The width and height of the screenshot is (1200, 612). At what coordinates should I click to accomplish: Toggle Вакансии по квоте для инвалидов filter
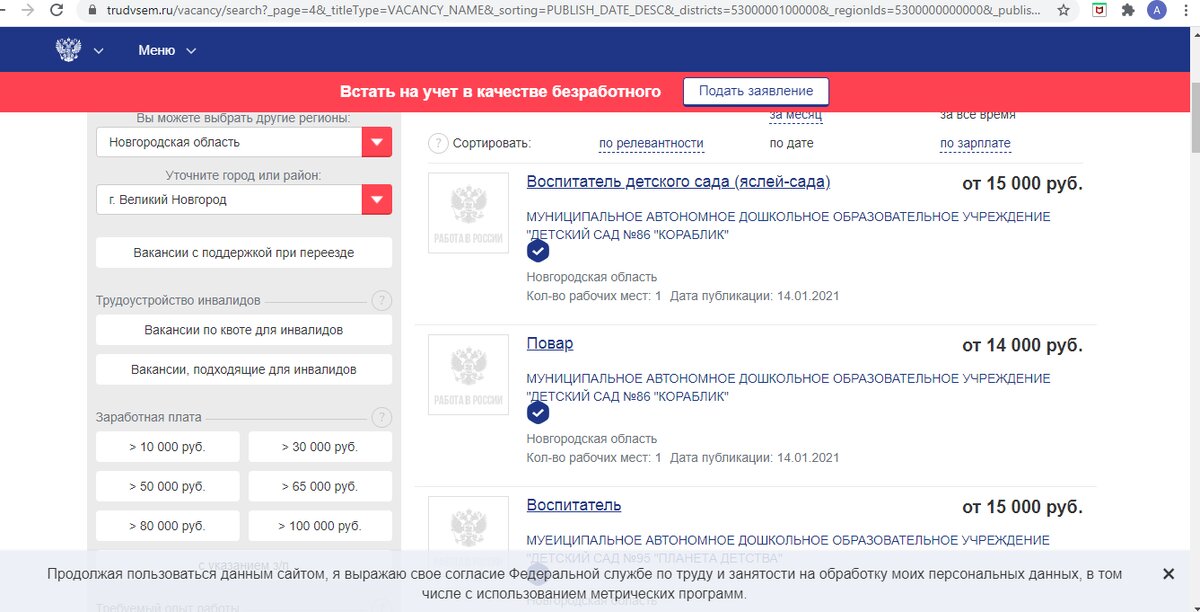coord(243,330)
